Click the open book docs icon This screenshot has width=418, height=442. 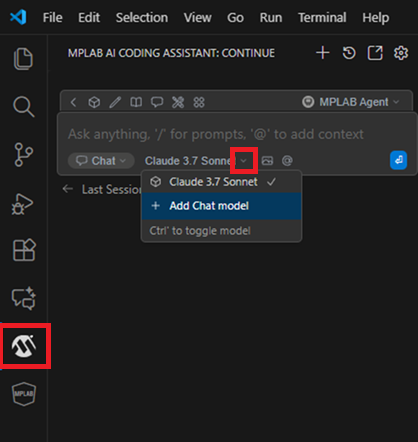point(136,102)
